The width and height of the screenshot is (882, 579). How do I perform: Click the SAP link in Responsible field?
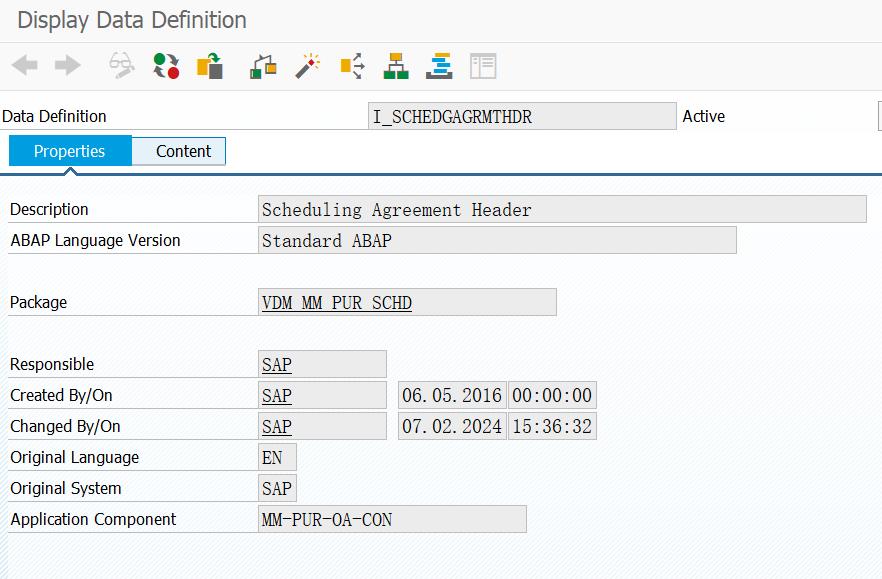pos(277,363)
